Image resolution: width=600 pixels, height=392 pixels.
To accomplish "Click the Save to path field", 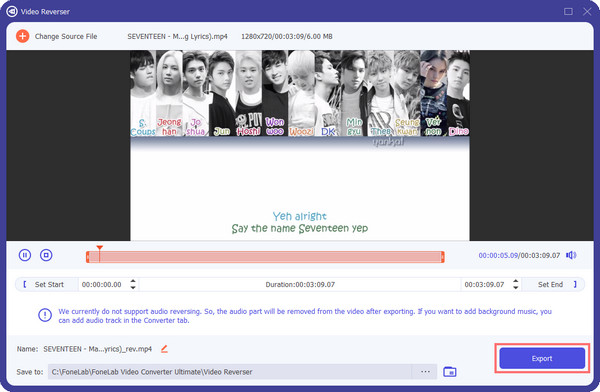I will (230, 372).
